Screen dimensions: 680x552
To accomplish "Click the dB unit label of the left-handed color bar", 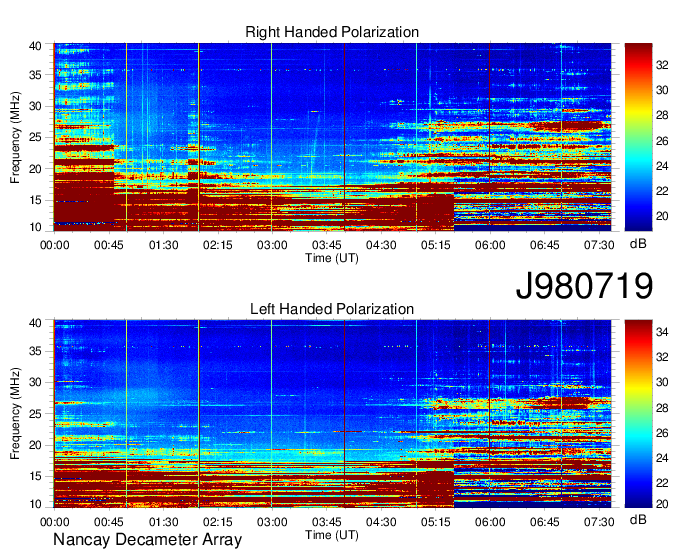I will (638, 519).
